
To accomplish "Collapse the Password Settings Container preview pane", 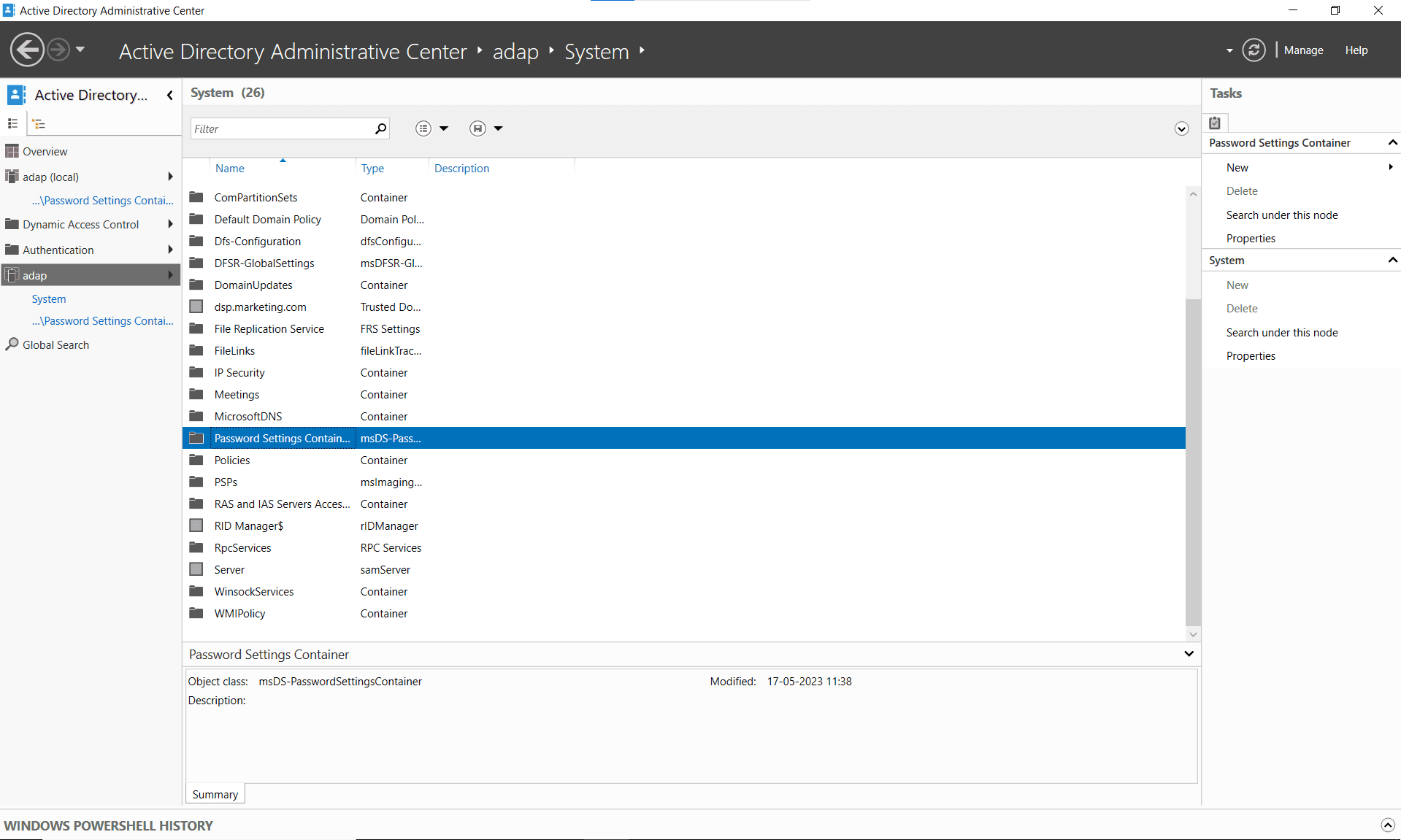I will [x=1189, y=654].
